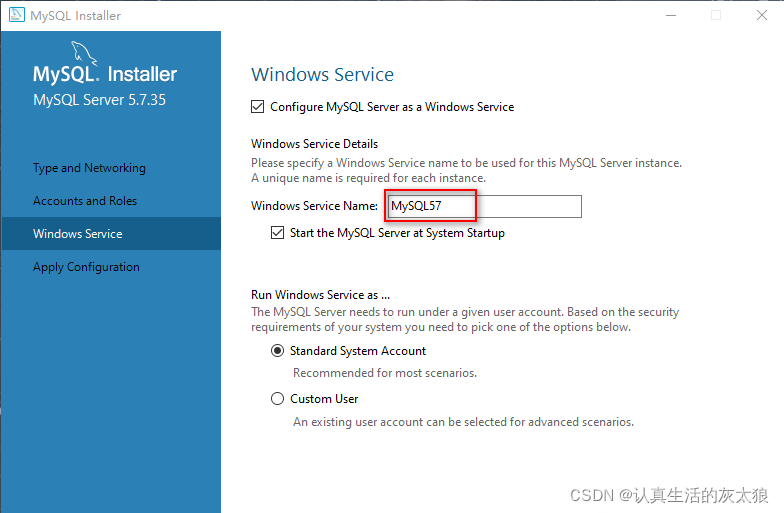Click the Run Windows Service as ... label

(x=320, y=294)
